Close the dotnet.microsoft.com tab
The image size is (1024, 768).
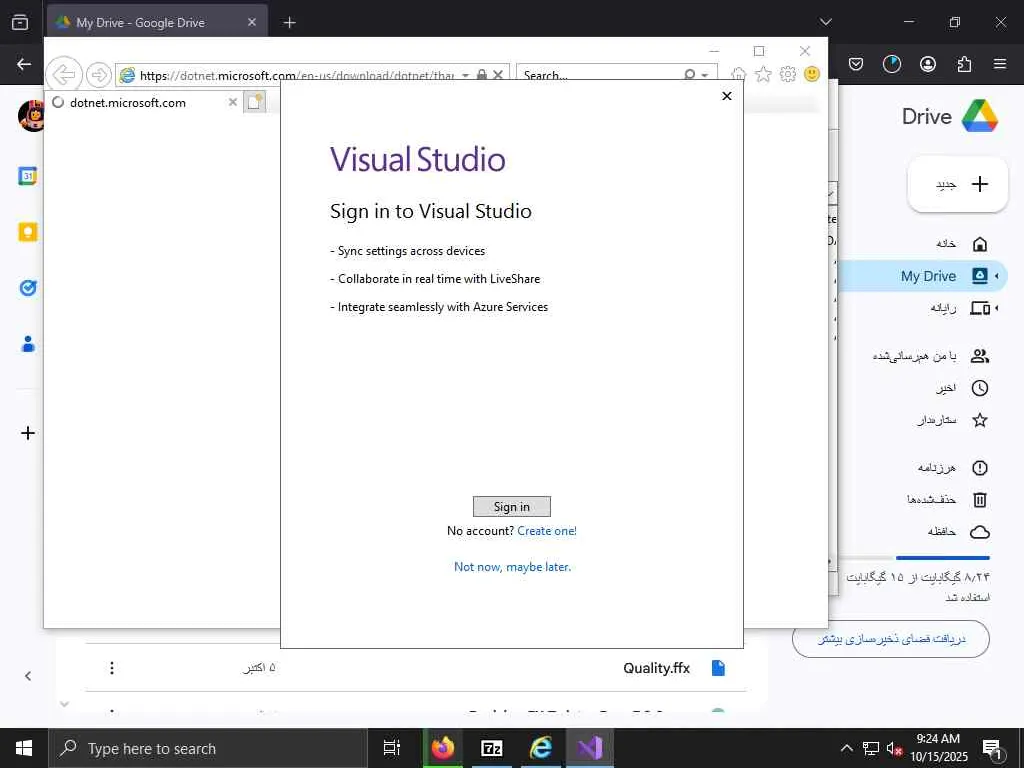click(232, 103)
